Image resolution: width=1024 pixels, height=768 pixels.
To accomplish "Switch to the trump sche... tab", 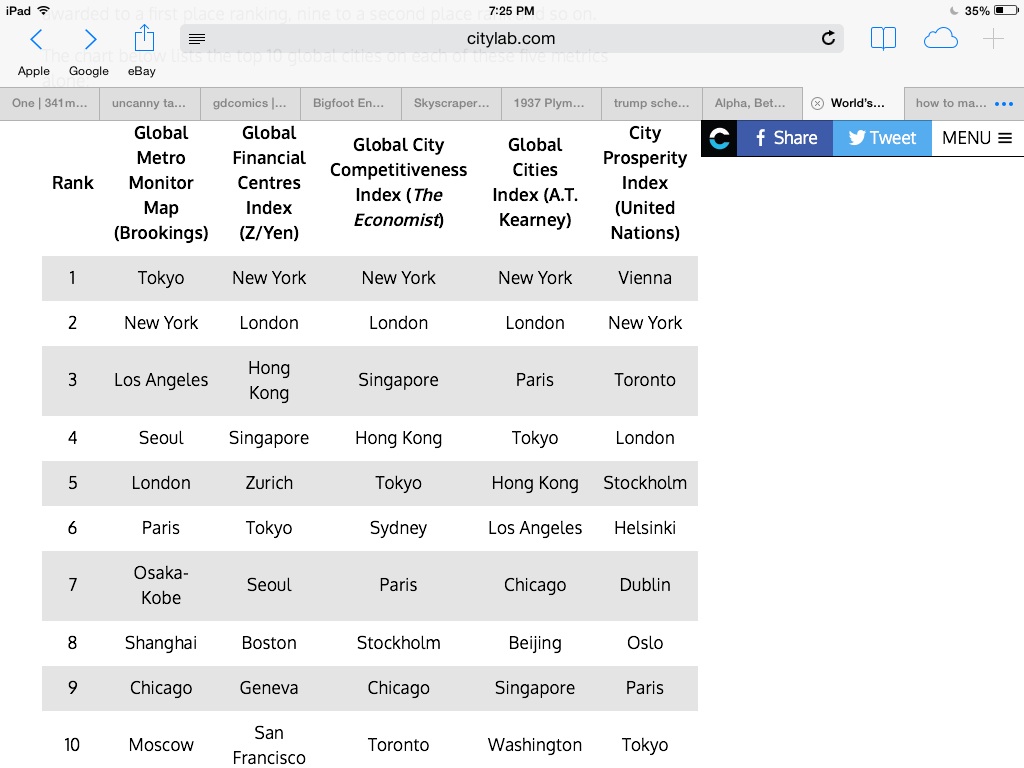I will tap(651, 103).
